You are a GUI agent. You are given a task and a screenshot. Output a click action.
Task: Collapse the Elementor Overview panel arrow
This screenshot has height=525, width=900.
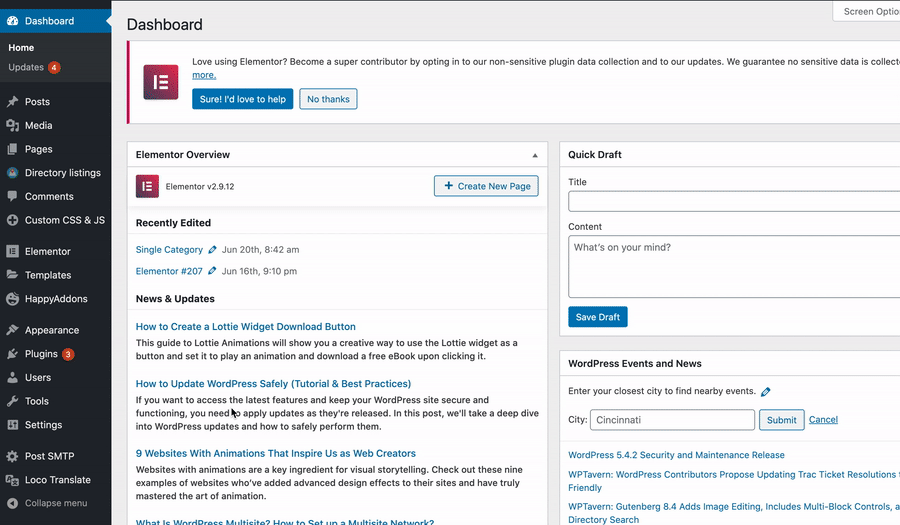[x=535, y=155]
